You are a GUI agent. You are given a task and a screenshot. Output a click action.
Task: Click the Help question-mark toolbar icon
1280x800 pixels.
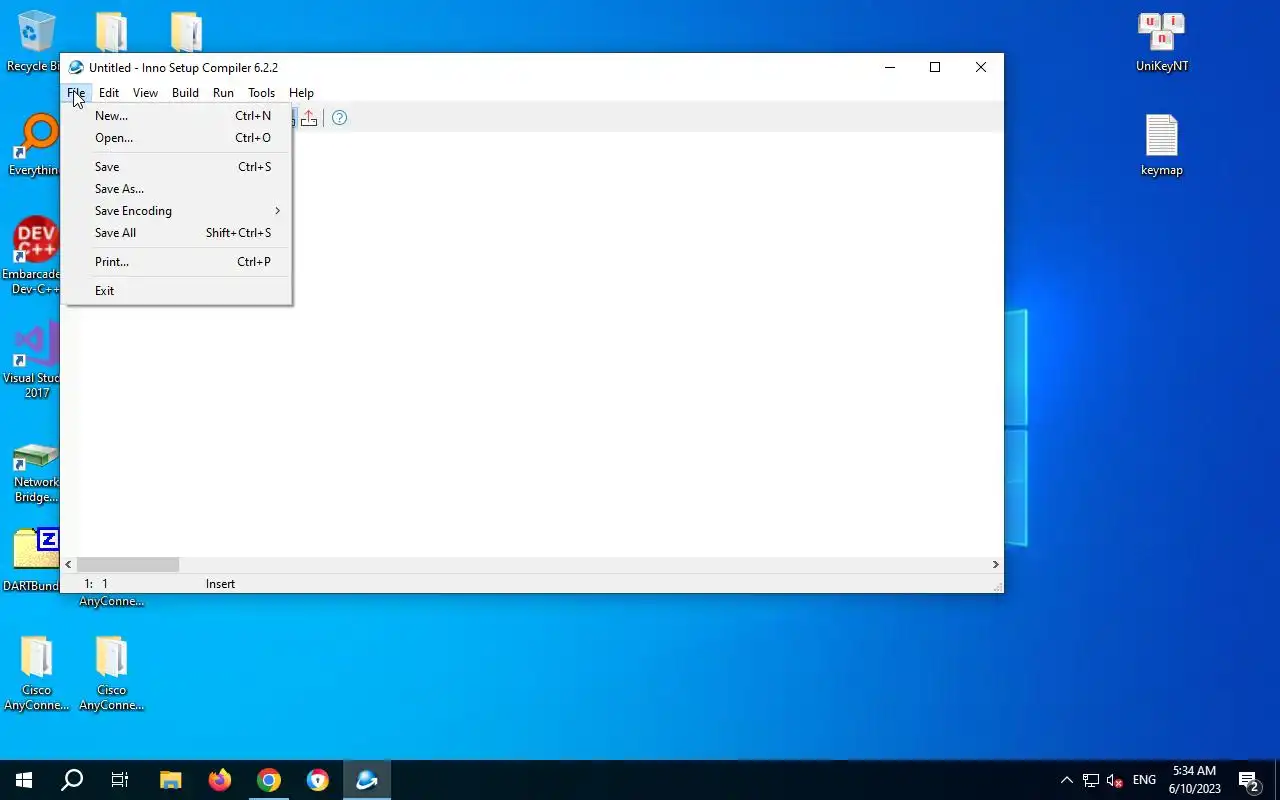click(339, 118)
